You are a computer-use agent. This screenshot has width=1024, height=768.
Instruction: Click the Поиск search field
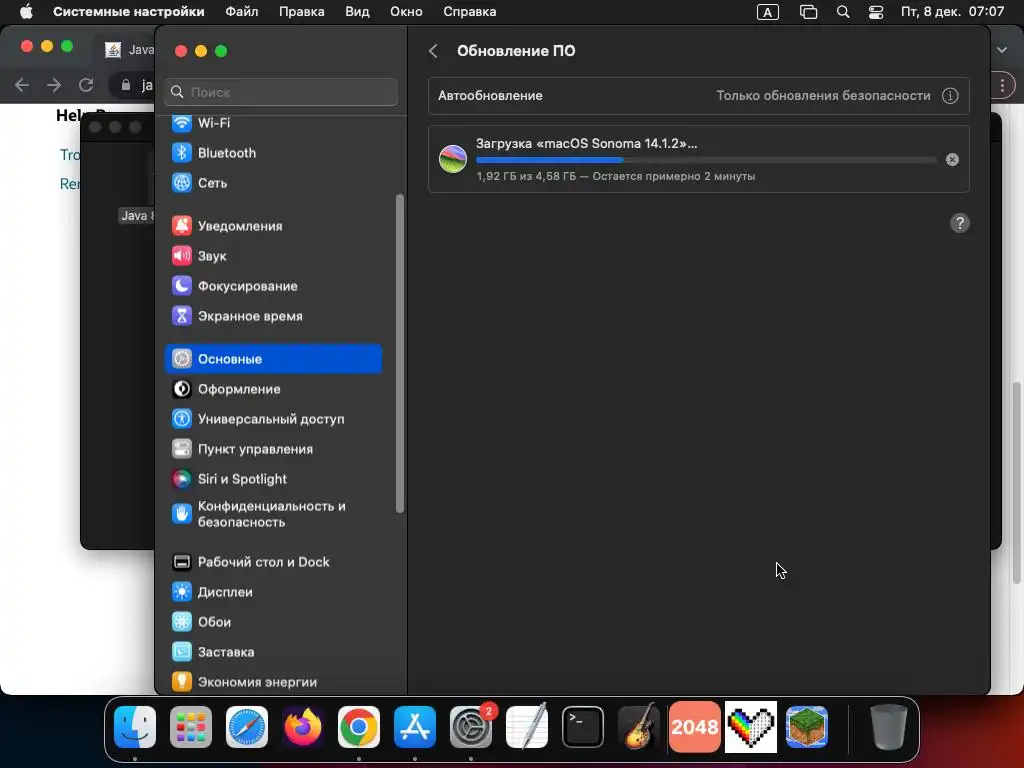(x=281, y=92)
